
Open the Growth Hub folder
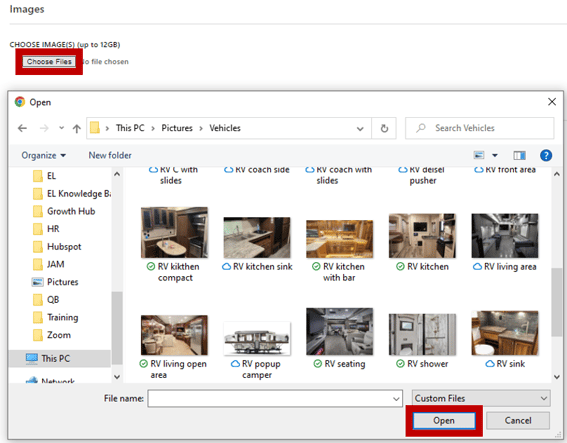(64, 211)
